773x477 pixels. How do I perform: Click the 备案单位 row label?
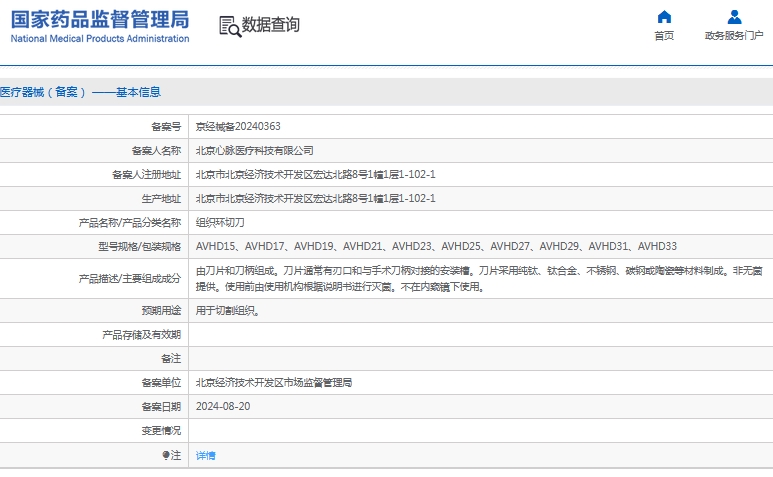161,383
